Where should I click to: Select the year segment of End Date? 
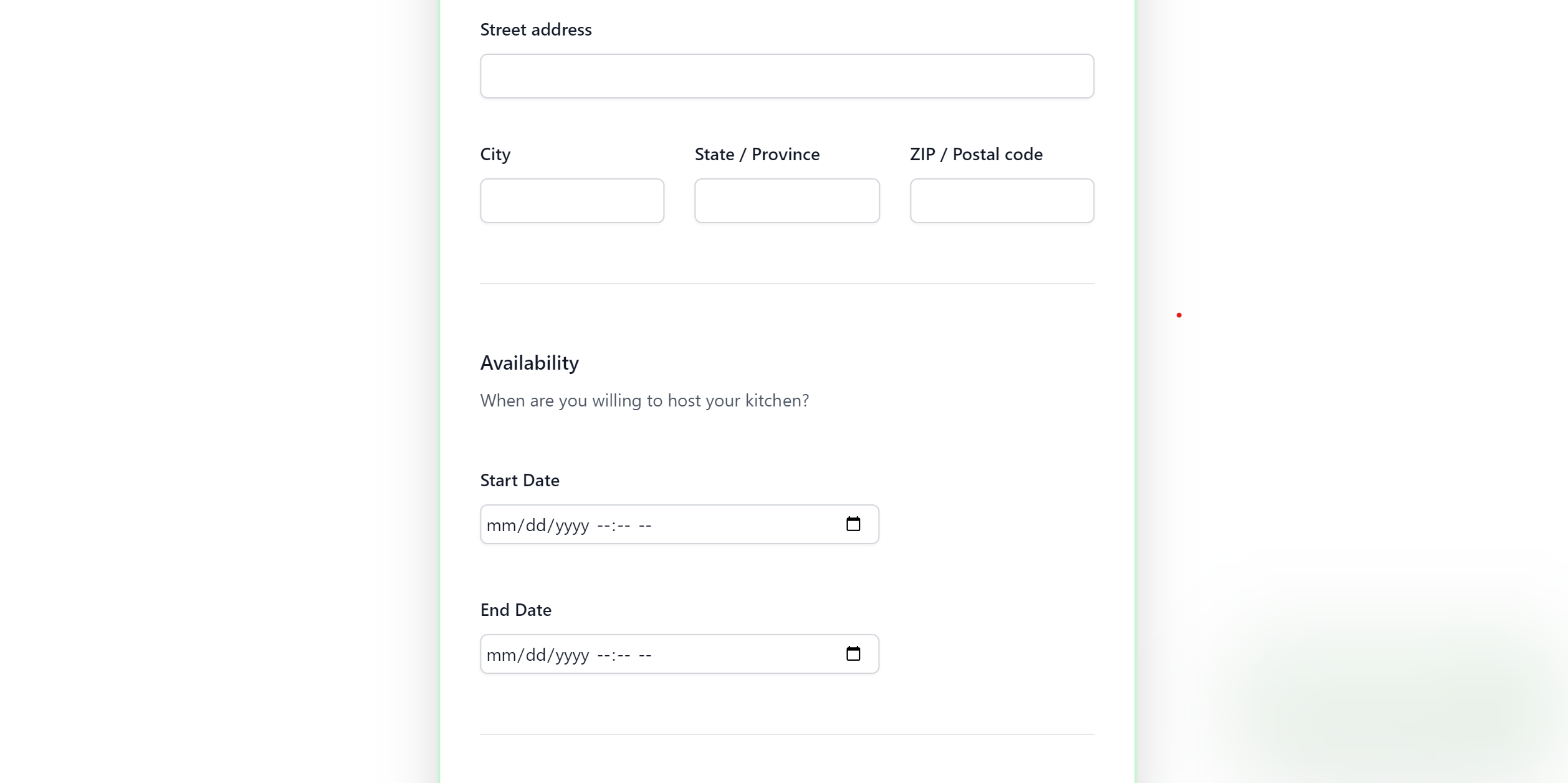point(571,655)
